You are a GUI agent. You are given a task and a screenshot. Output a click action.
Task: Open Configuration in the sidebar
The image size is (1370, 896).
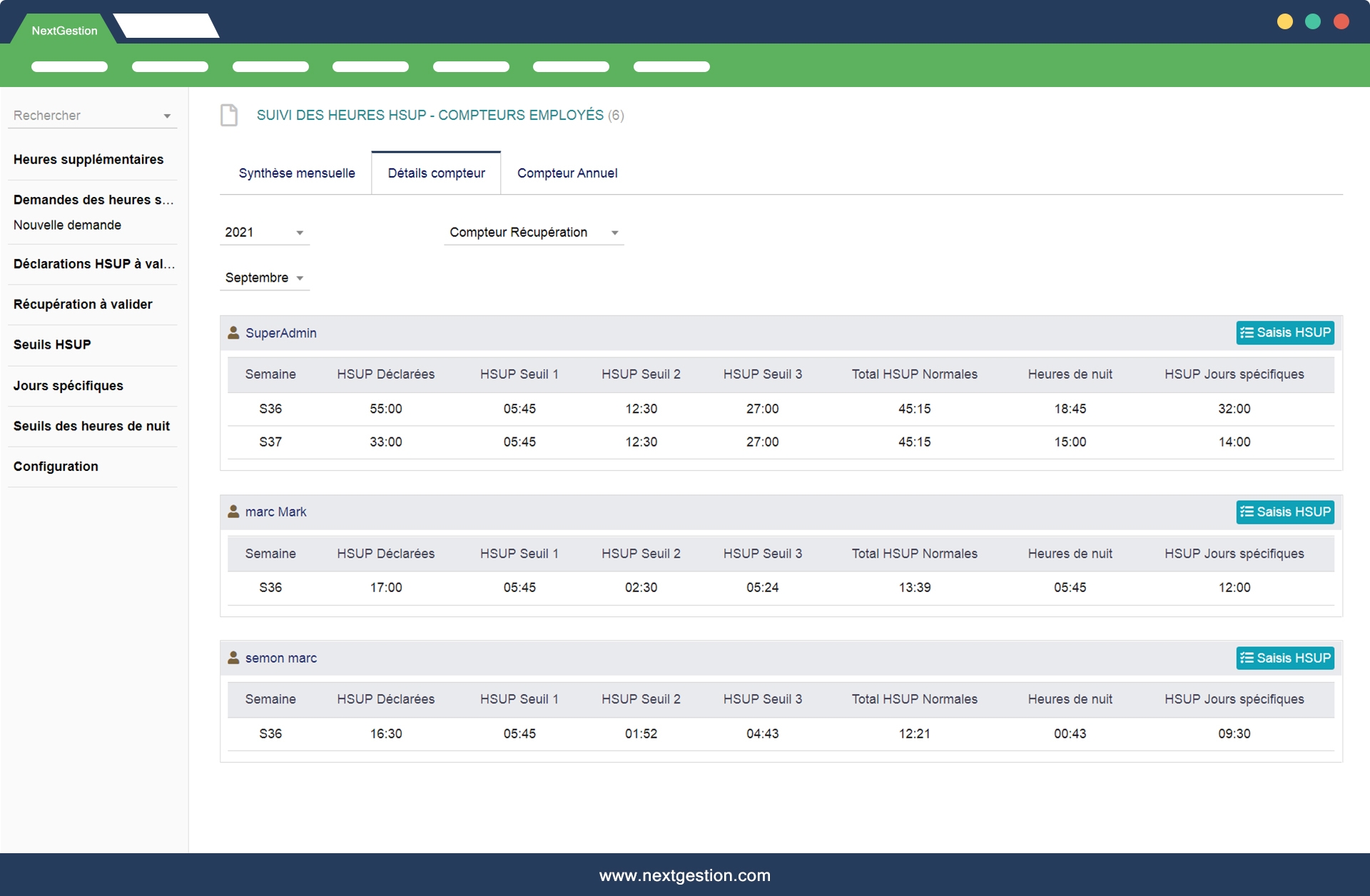(x=56, y=467)
